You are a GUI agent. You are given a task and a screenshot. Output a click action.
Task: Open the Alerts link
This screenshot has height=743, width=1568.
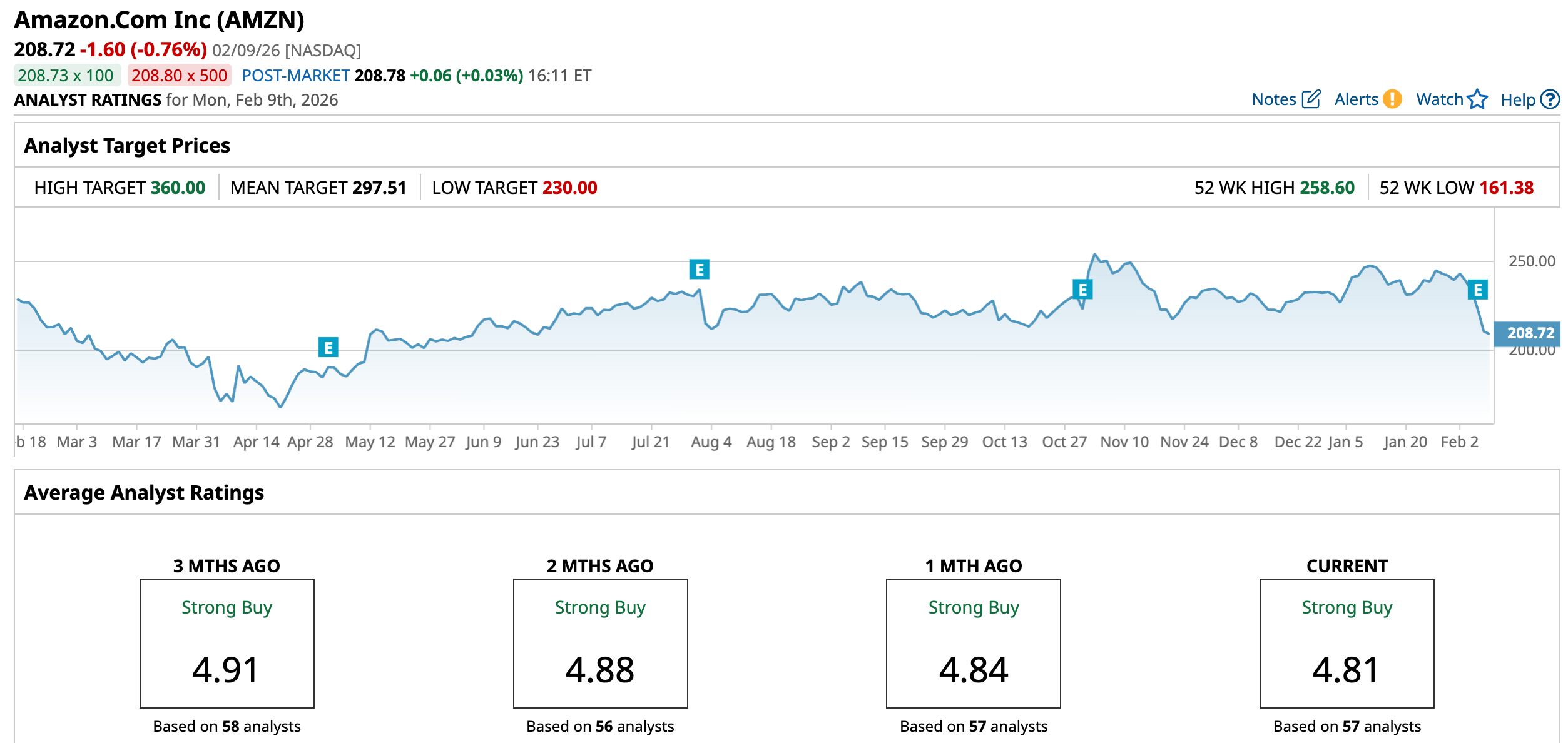point(1356,99)
